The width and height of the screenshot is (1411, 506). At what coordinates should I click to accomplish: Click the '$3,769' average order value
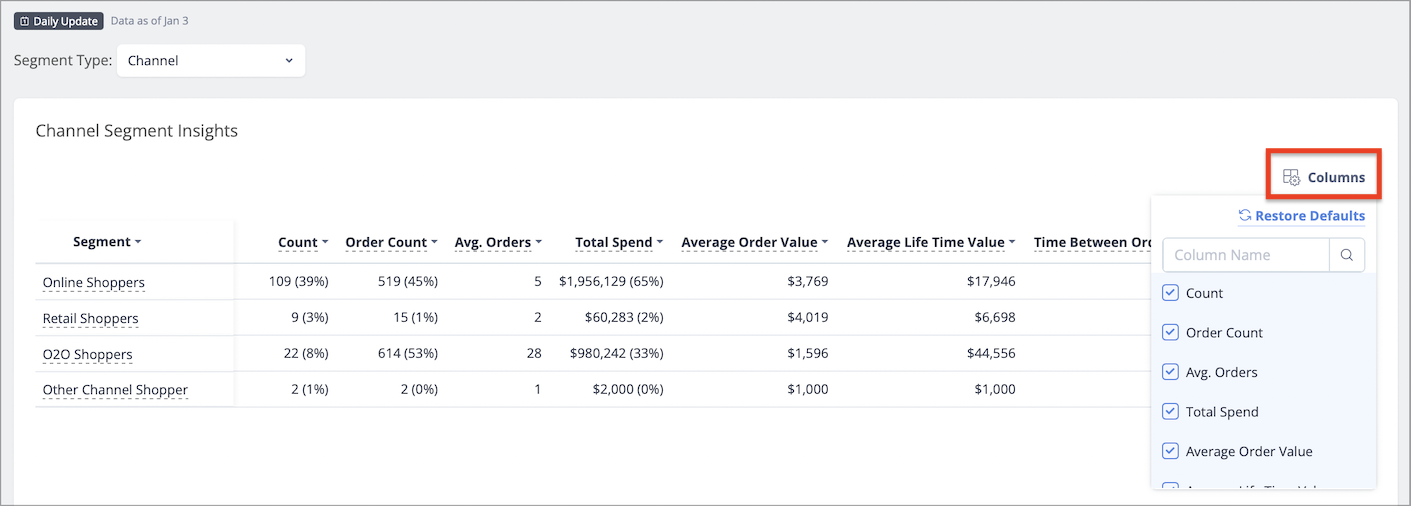(x=808, y=281)
